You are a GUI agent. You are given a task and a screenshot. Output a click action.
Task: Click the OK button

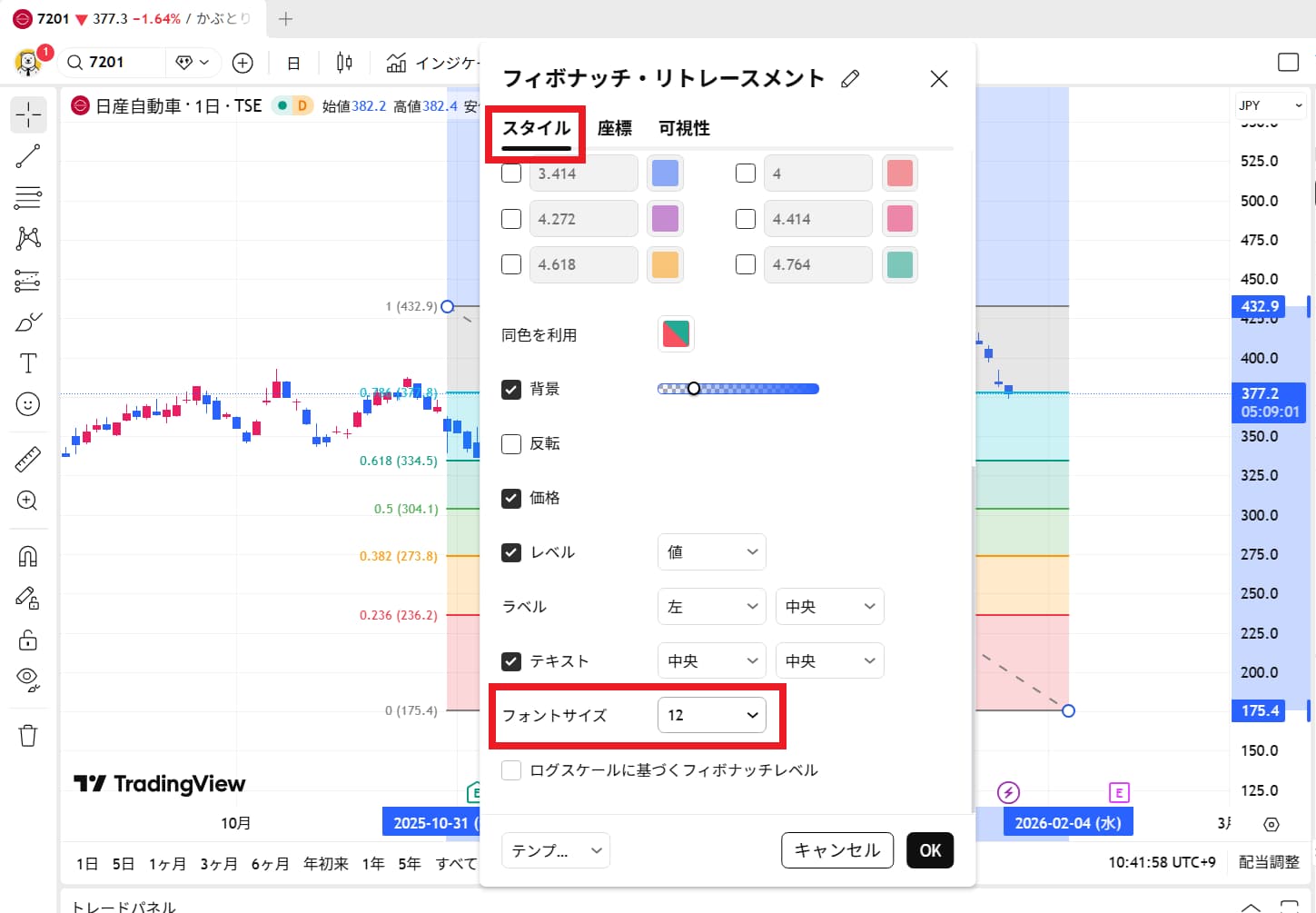point(929,850)
